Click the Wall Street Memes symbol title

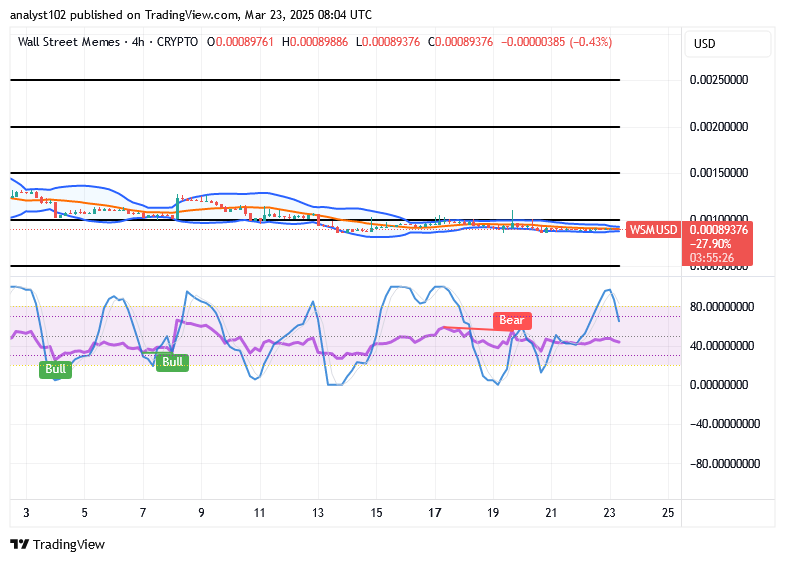coord(69,42)
